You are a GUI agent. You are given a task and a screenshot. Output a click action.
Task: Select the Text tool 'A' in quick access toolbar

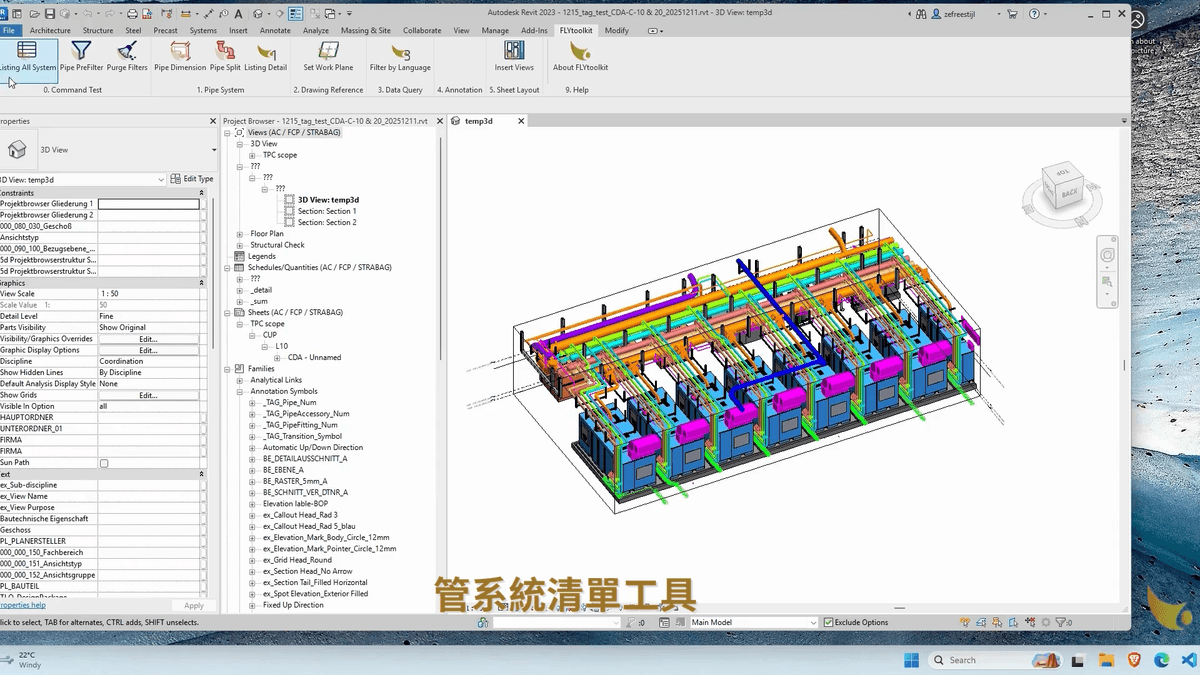click(237, 14)
